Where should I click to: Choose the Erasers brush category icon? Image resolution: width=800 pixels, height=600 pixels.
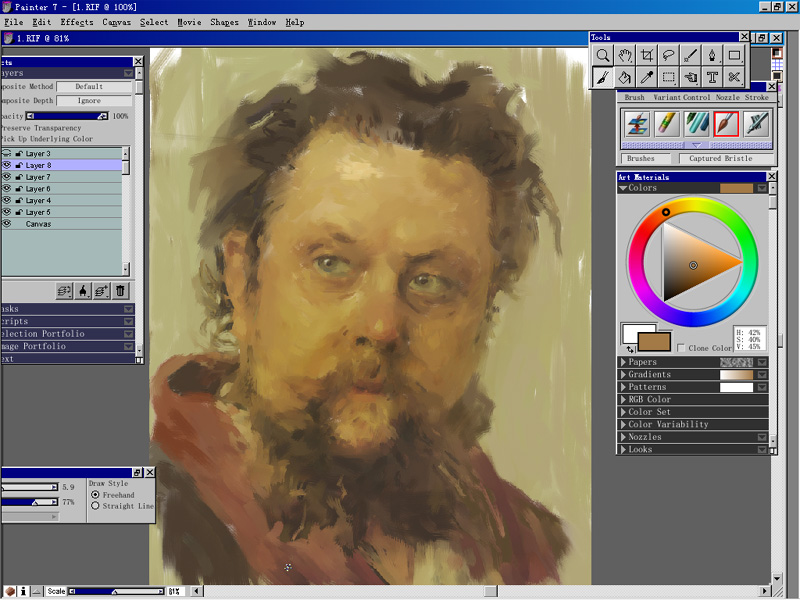point(667,124)
